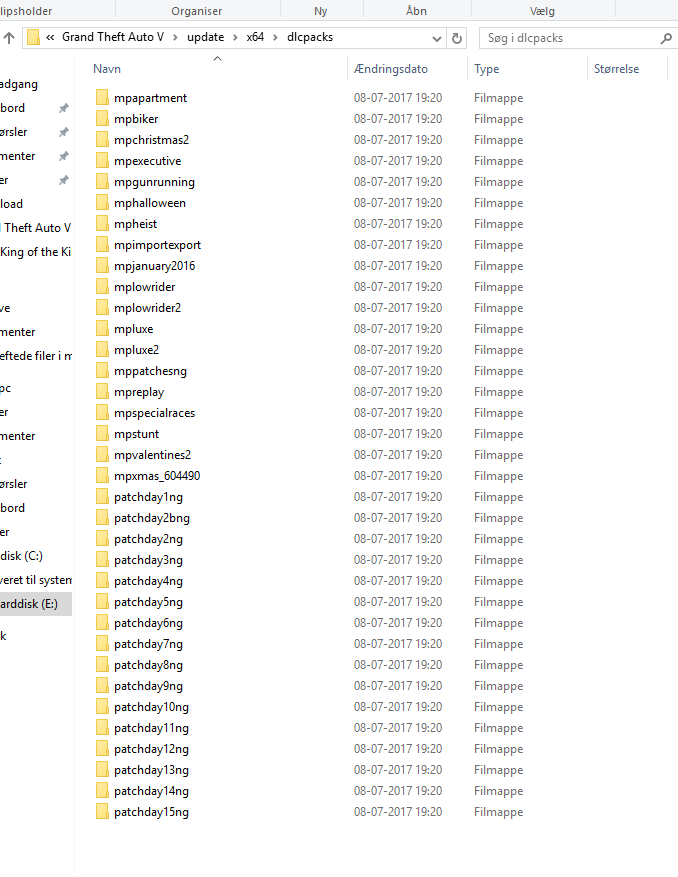Click patchday13ng folder name
This screenshot has width=678, height=877.
point(151,770)
